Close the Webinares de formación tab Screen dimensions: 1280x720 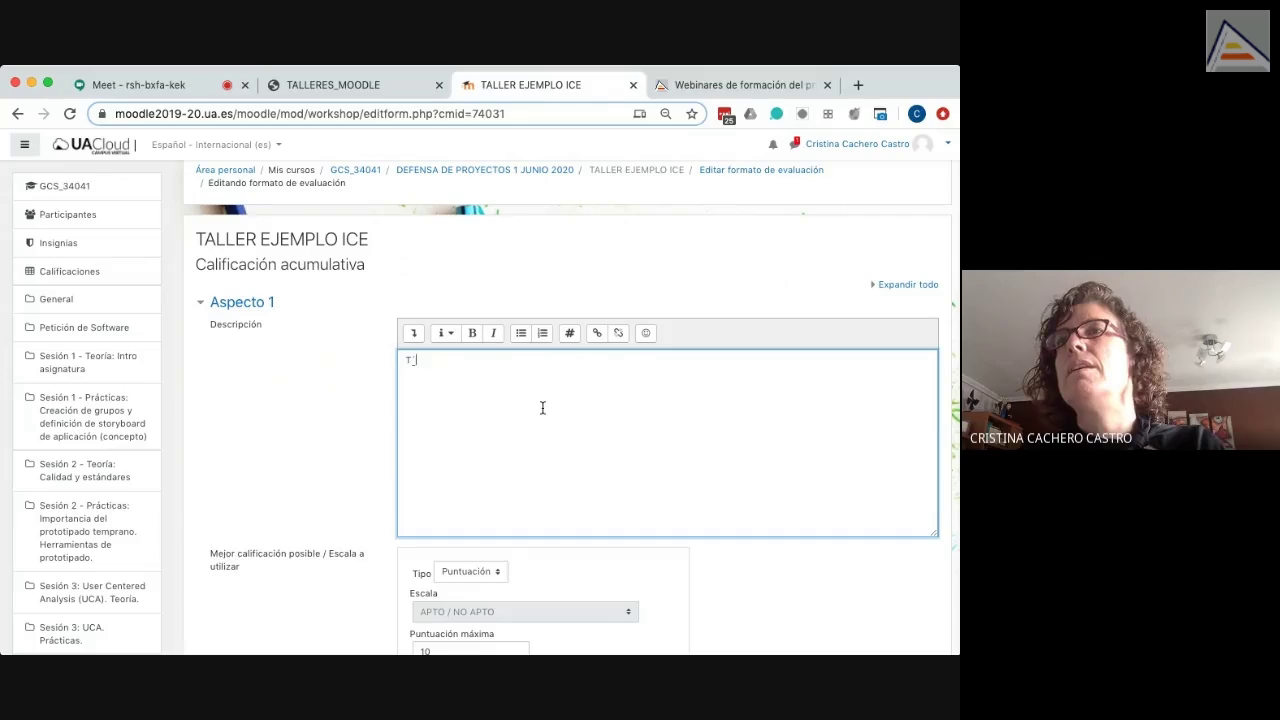coord(827,85)
